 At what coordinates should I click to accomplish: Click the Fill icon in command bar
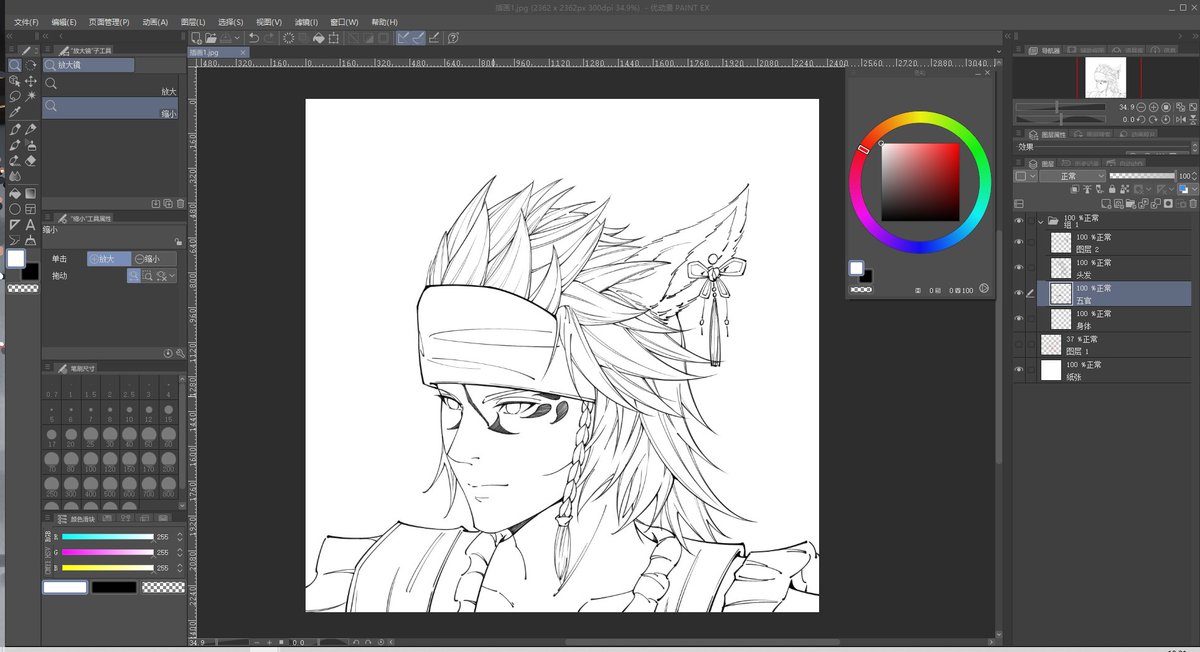pyautogui.click(x=318, y=38)
